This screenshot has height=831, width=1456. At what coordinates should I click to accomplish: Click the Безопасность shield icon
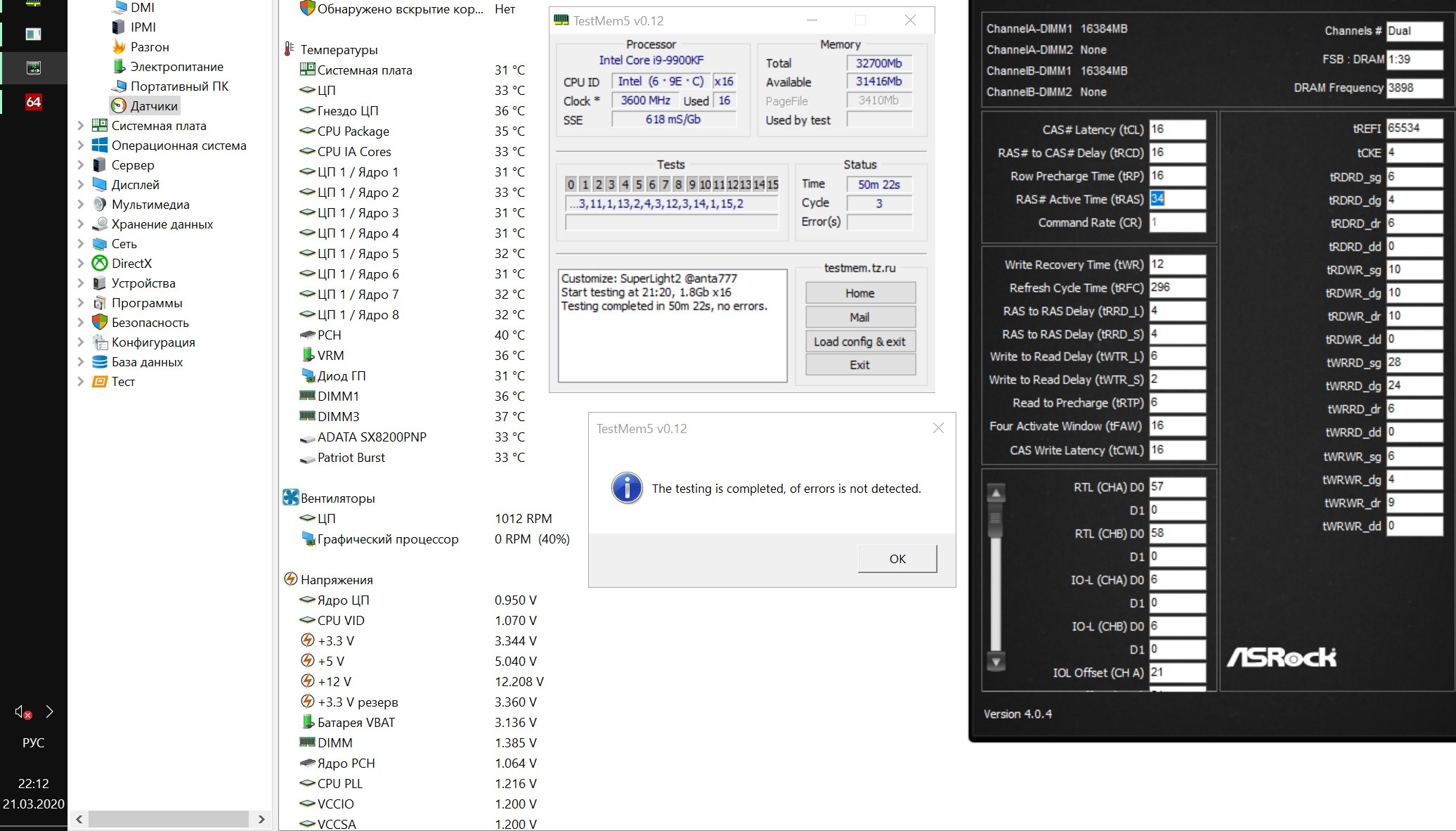[x=100, y=323]
